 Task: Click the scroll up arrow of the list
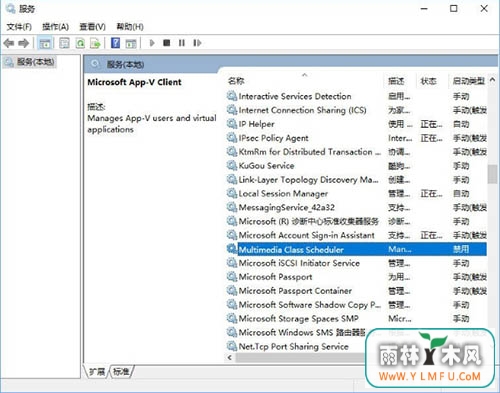tap(492, 80)
